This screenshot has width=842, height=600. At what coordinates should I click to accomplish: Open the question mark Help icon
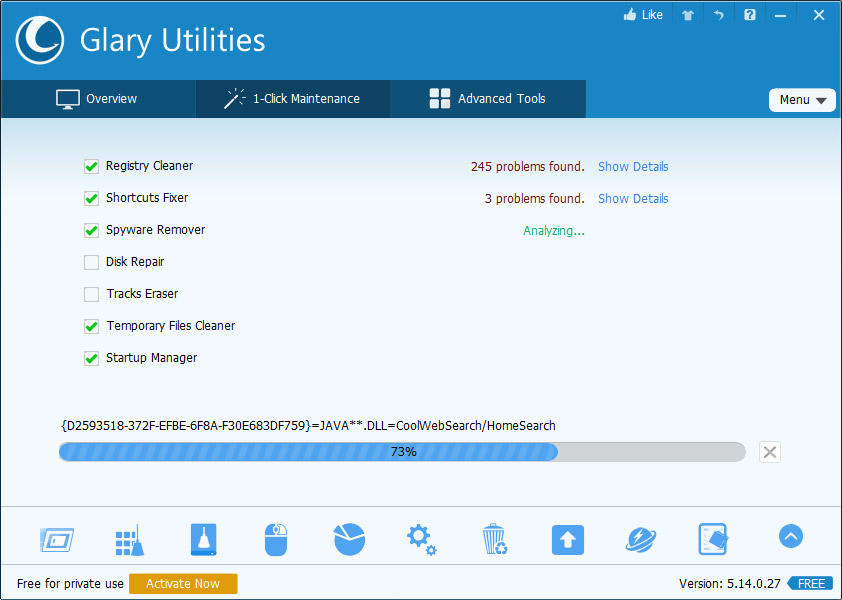coord(749,15)
